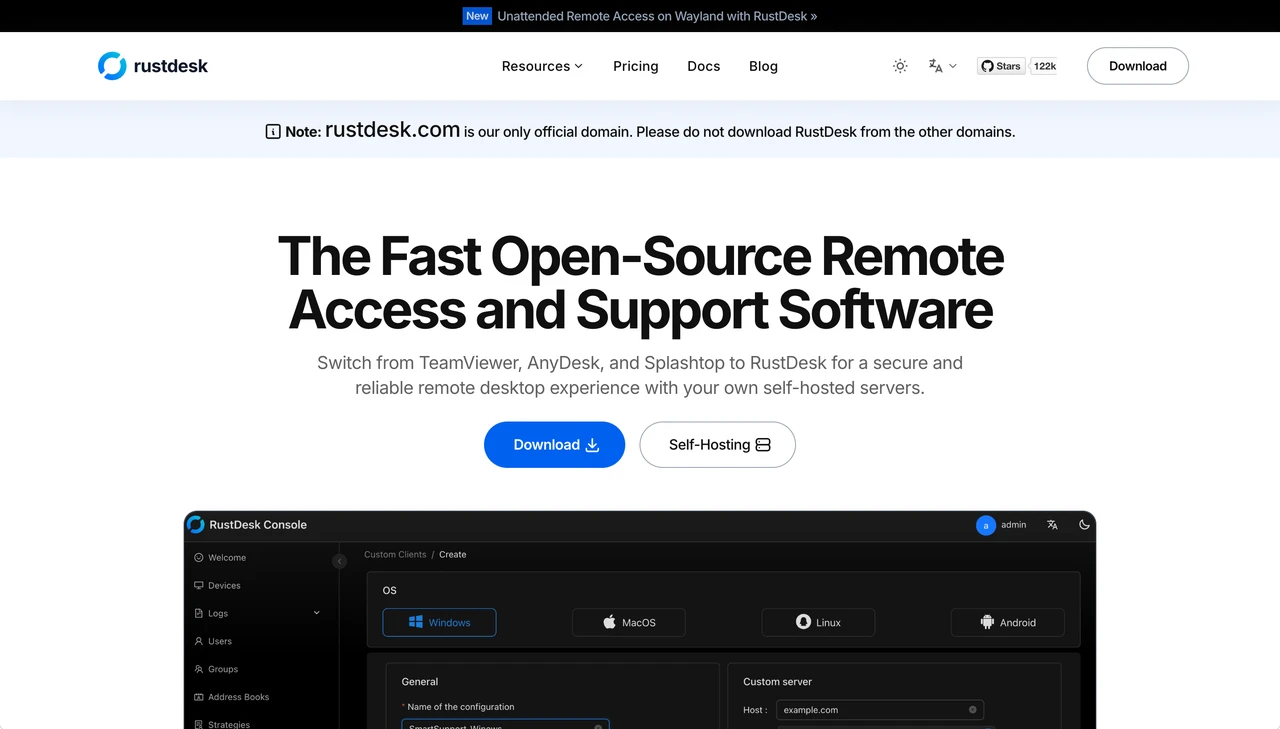
Task: Click the blue Download button in hero
Action: pyautogui.click(x=555, y=445)
